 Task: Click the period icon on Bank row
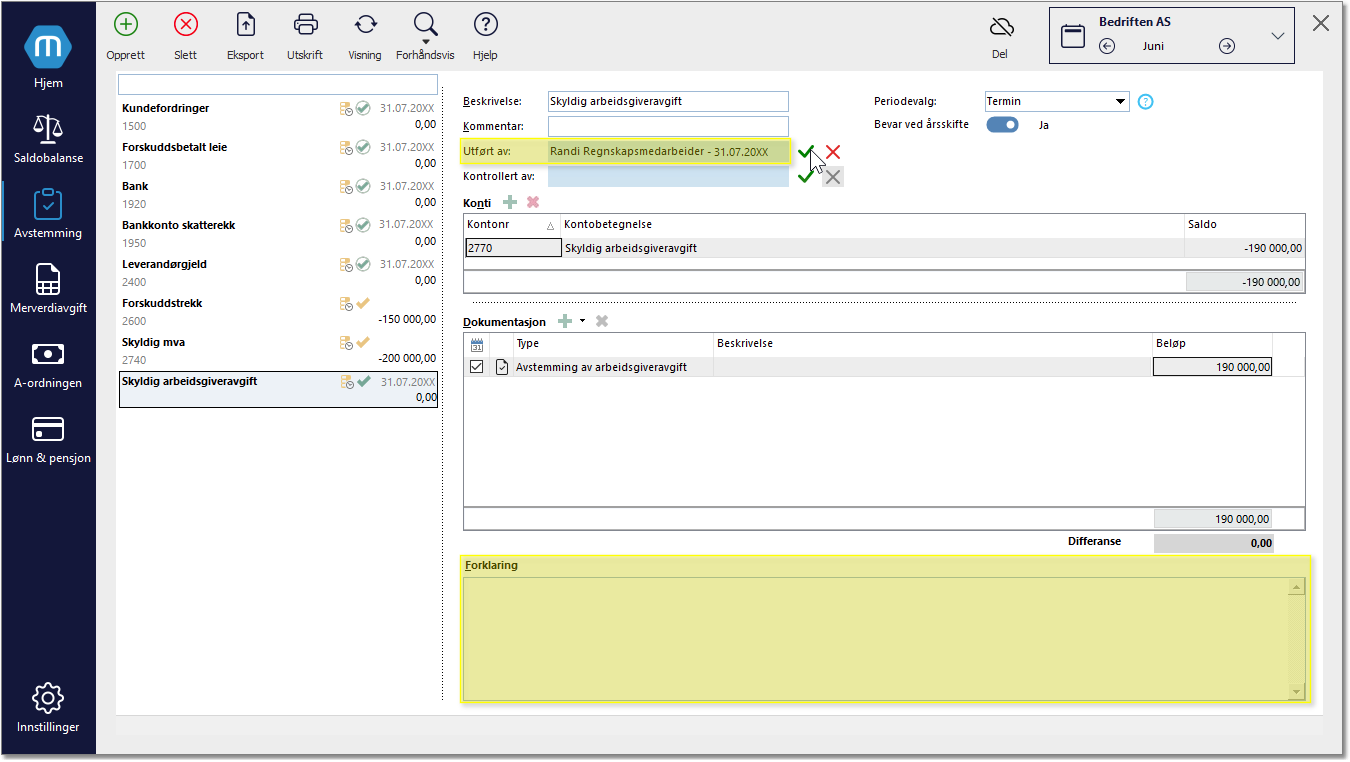(347, 186)
